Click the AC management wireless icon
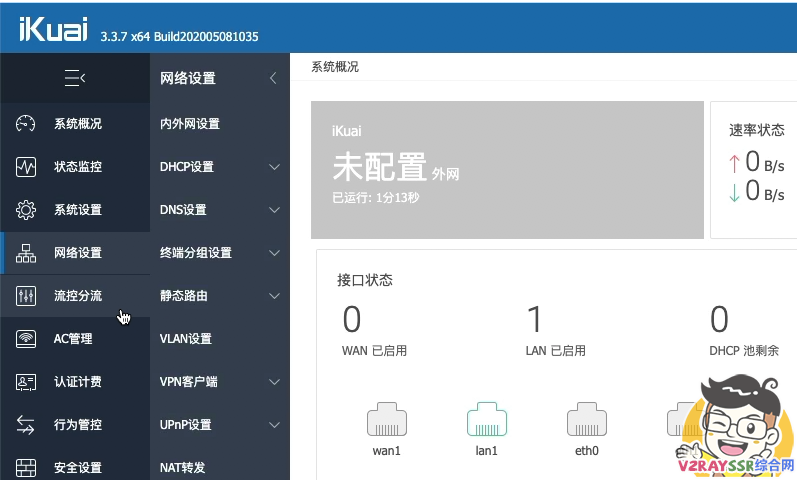This screenshot has width=797, height=480. [x=27, y=339]
